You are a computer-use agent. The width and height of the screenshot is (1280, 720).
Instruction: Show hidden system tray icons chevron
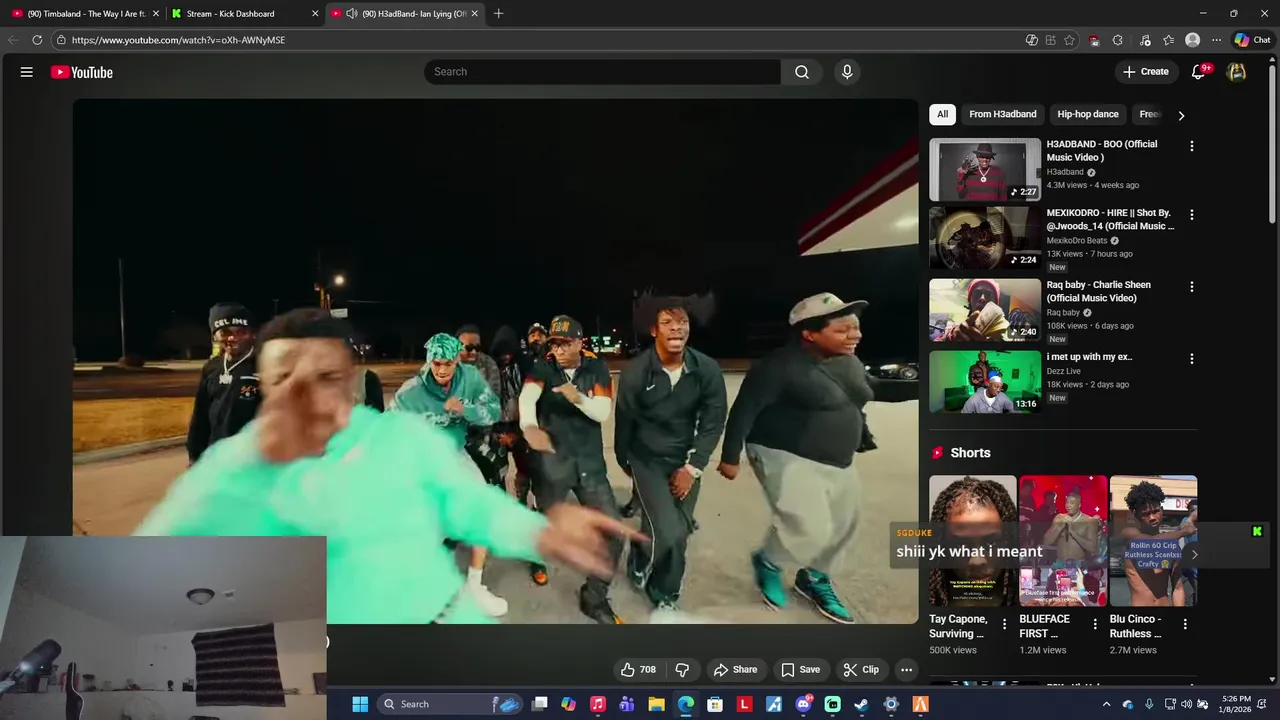tap(1106, 704)
